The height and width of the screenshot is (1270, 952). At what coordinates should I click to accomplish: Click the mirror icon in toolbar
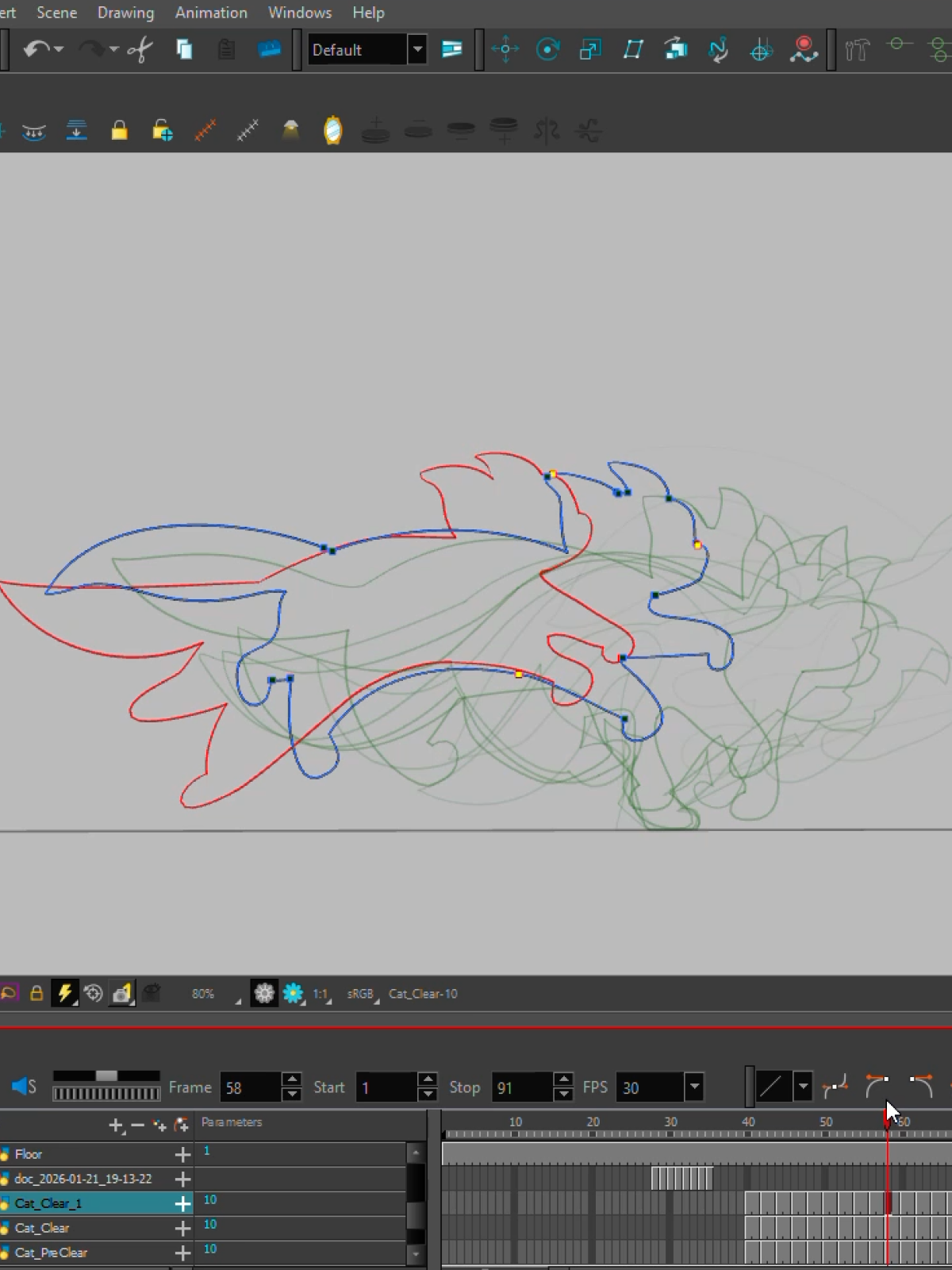[333, 130]
